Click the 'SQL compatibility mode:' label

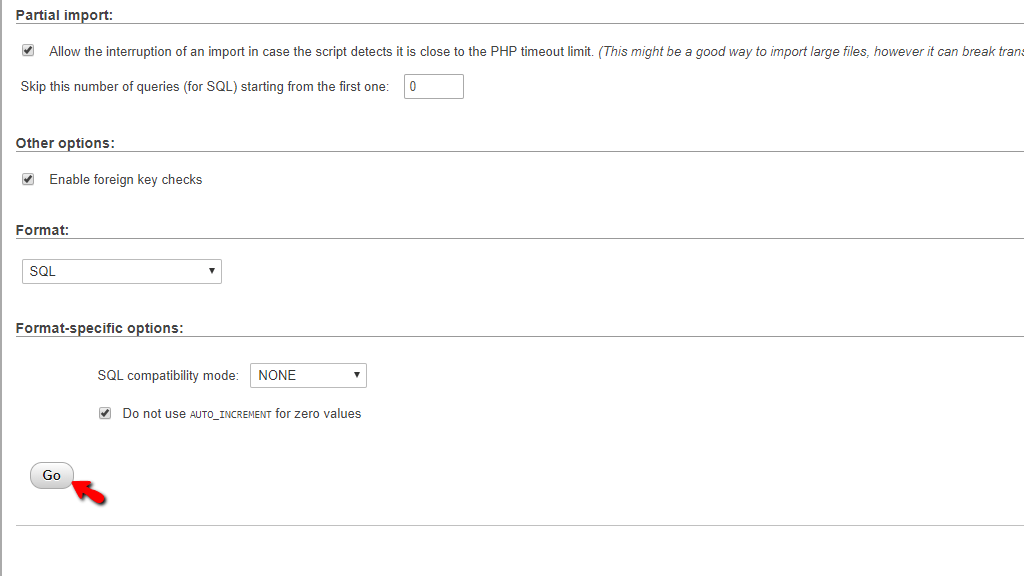168,376
